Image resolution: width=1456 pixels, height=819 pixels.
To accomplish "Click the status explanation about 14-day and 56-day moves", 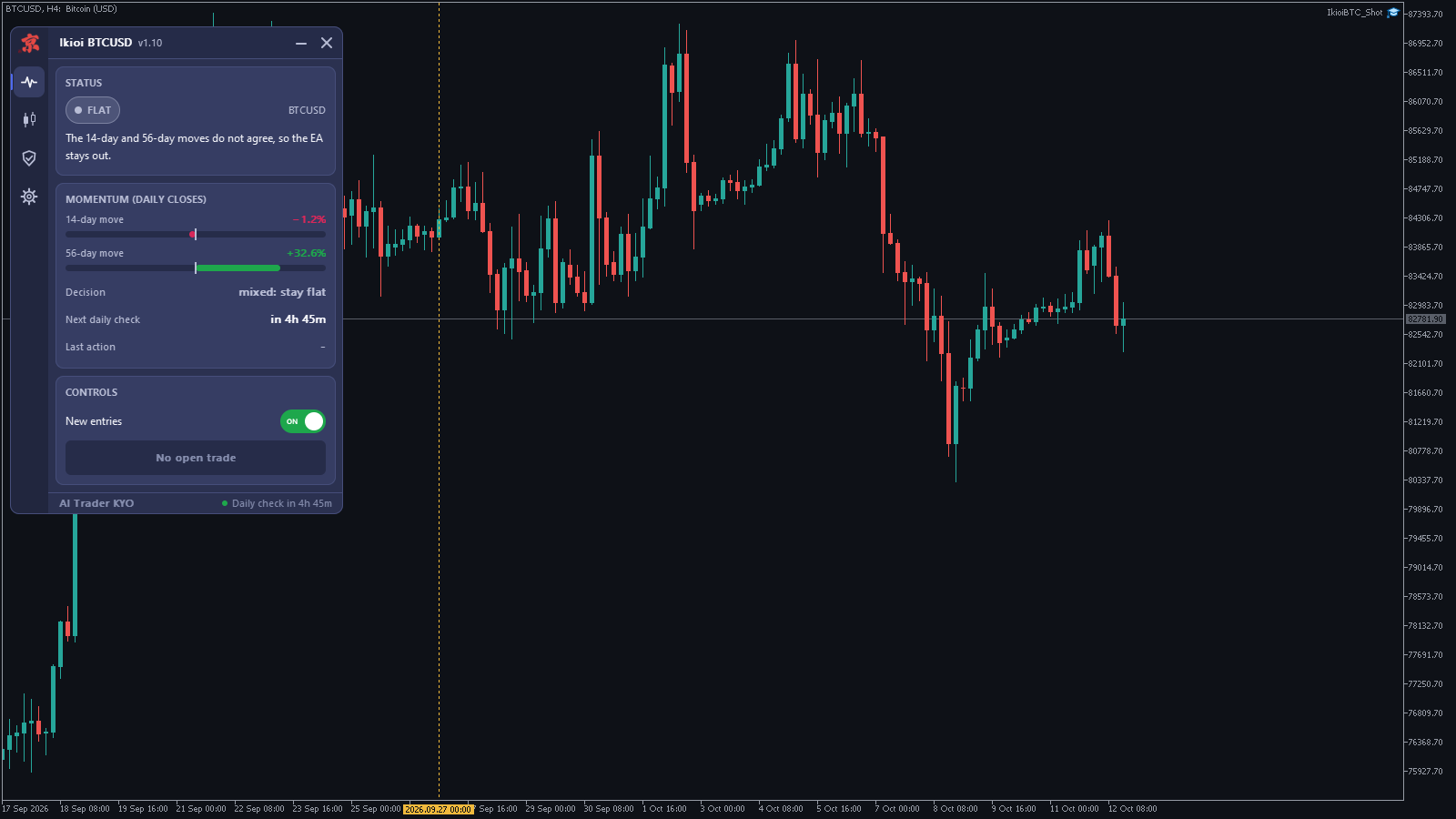I will (x=194, y=147).
